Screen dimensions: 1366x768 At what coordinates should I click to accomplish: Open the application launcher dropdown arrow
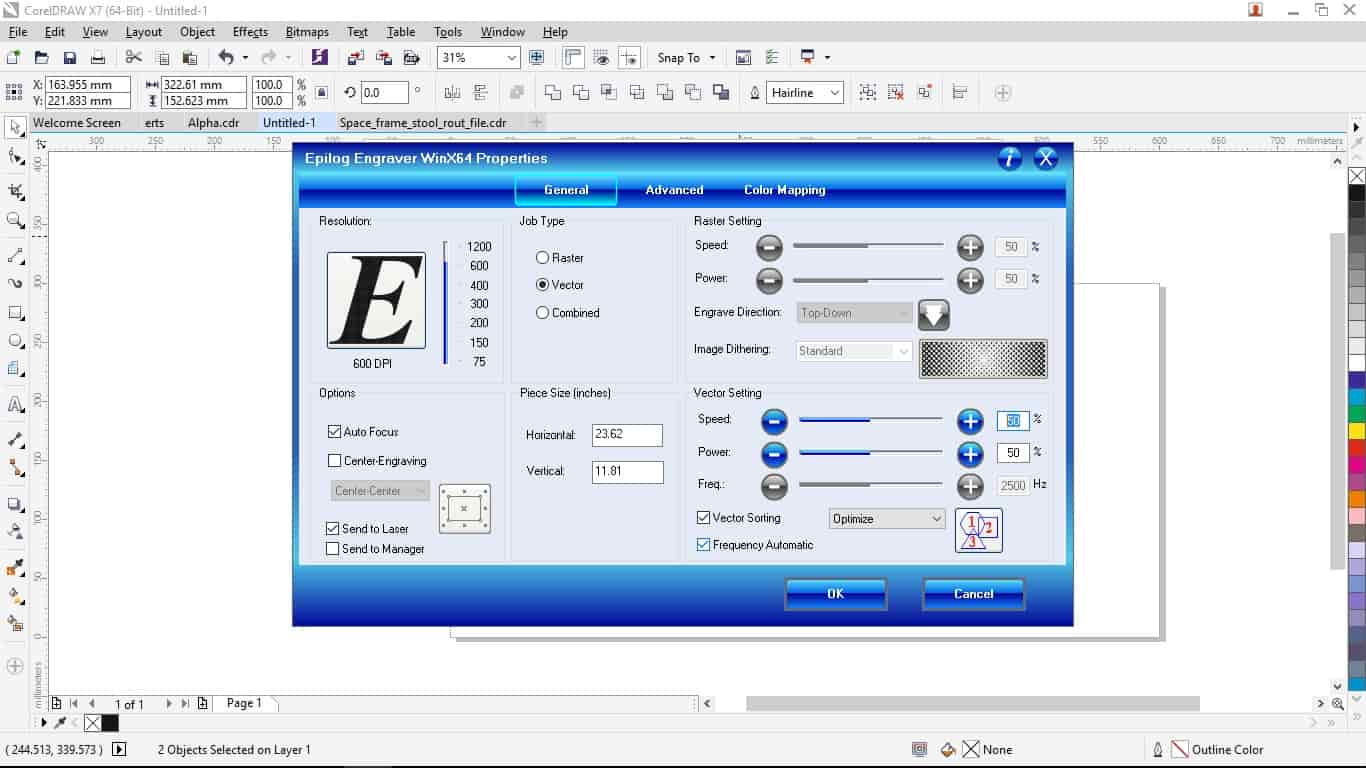827,58
